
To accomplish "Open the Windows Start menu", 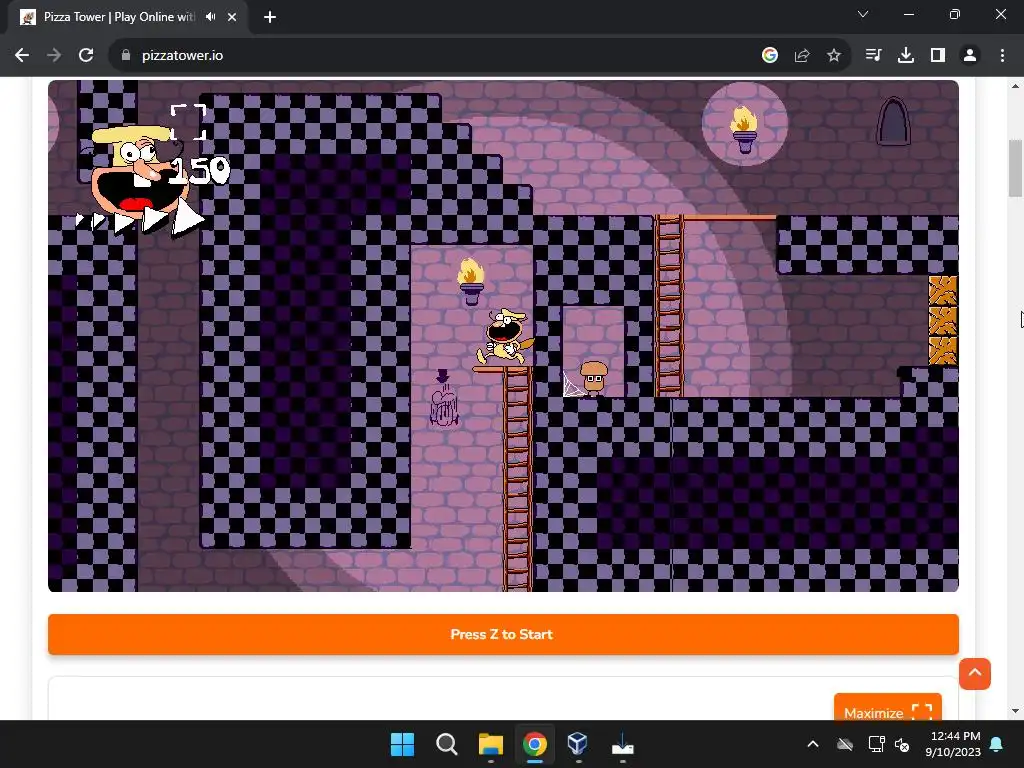I will click(402, 744).
